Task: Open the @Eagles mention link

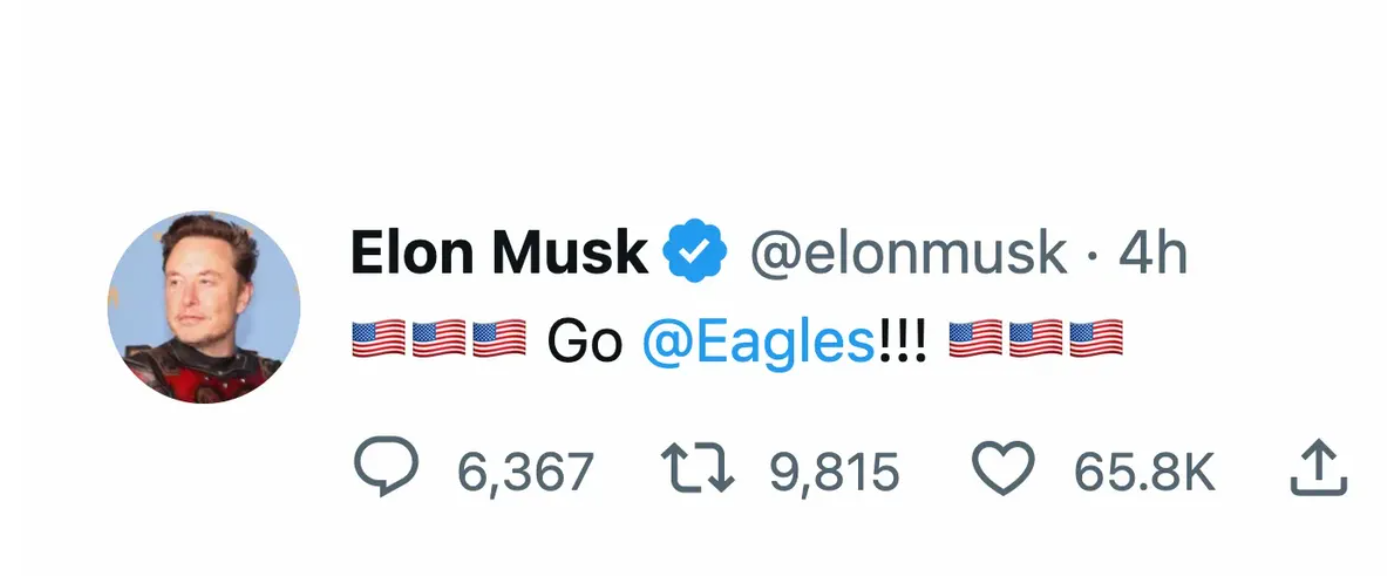Action: [x=759, y=342]
